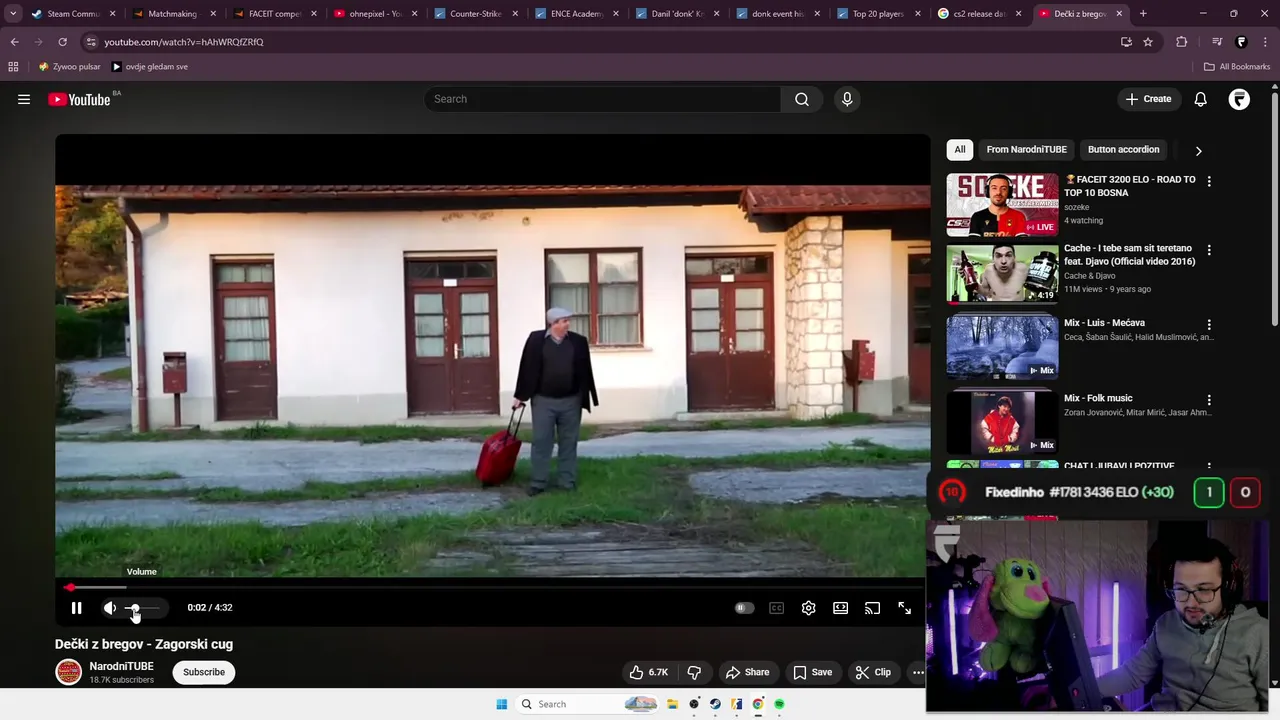
Task: Open options menu for Cache & Djavo video
Action: pos(1209,250)
